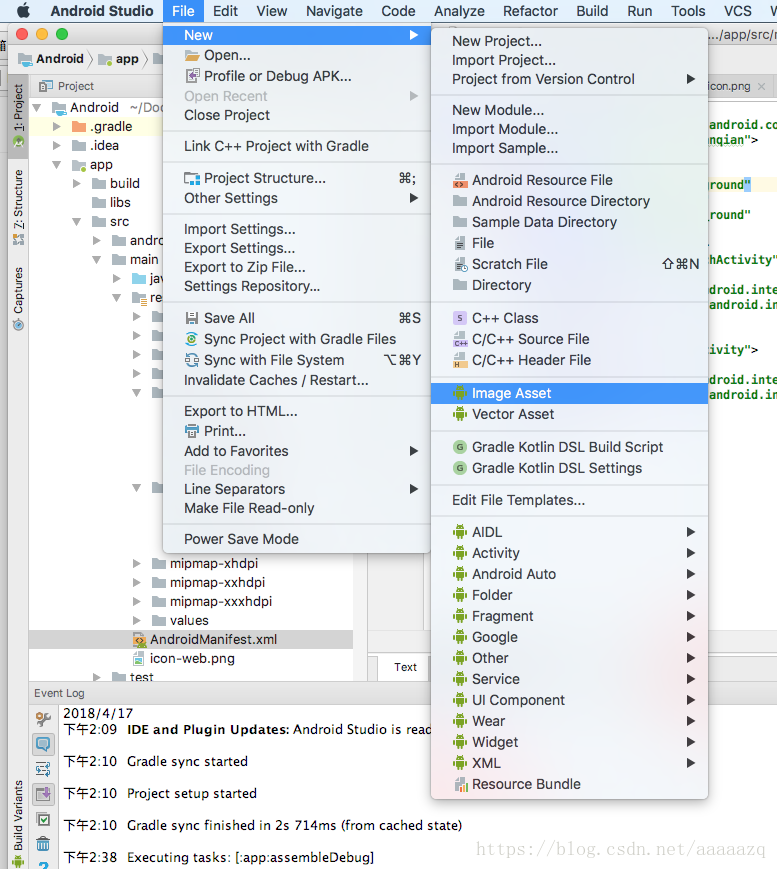Click the trash clear-all icon in Event Log
Viewport: 777px width, 869px height.
[x=43, y=844]
